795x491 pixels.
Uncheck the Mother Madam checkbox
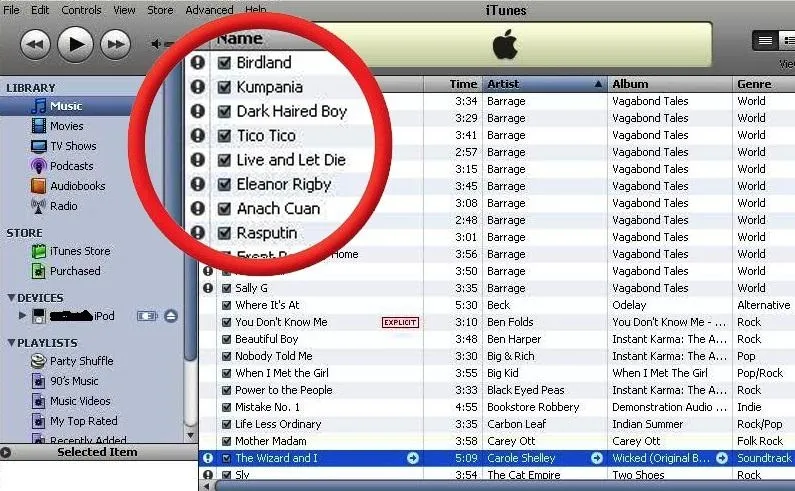[227, 441]
